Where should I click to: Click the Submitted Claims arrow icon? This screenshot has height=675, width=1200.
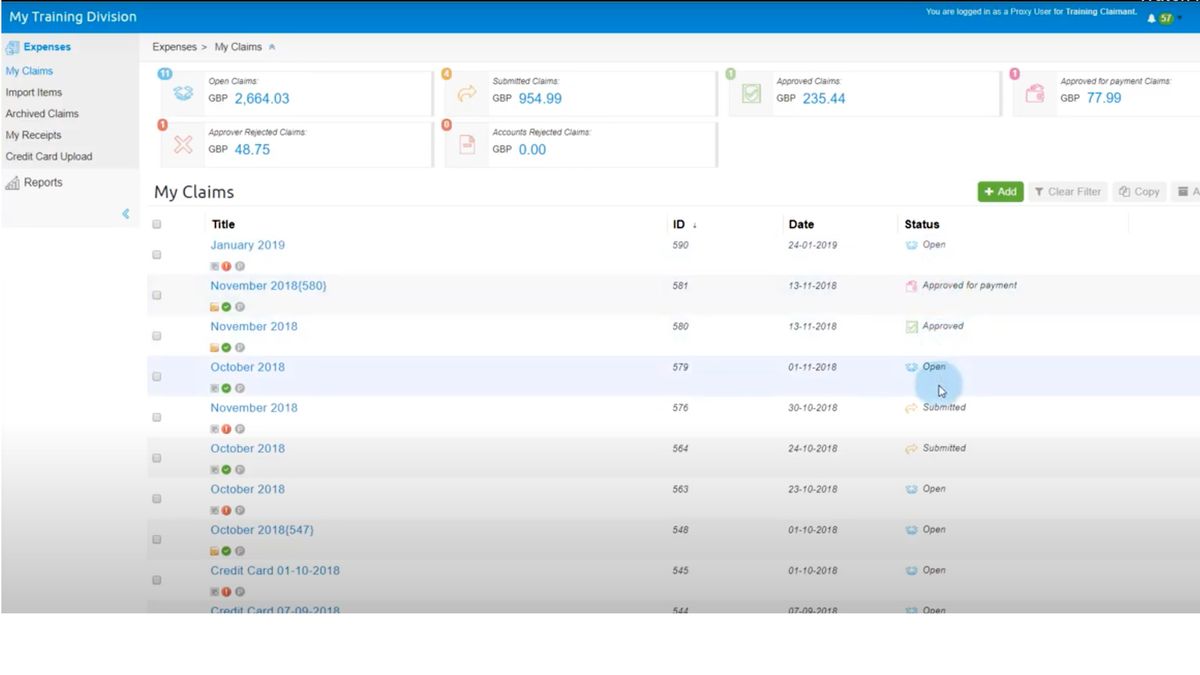[466, 92]
